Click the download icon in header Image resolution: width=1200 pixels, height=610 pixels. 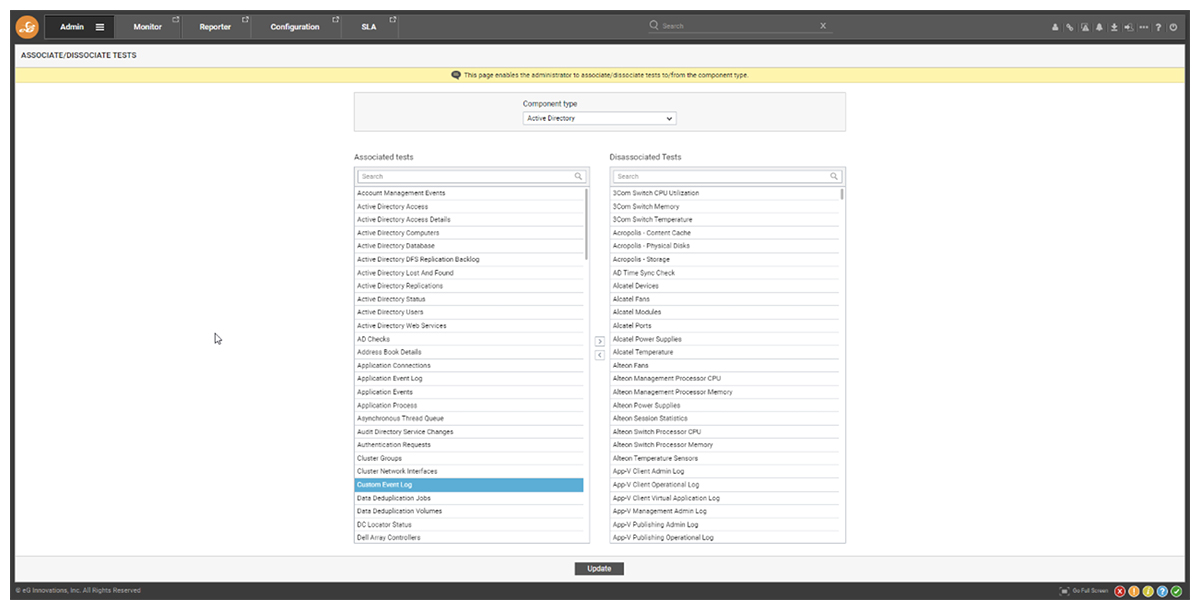point(1114,27)
